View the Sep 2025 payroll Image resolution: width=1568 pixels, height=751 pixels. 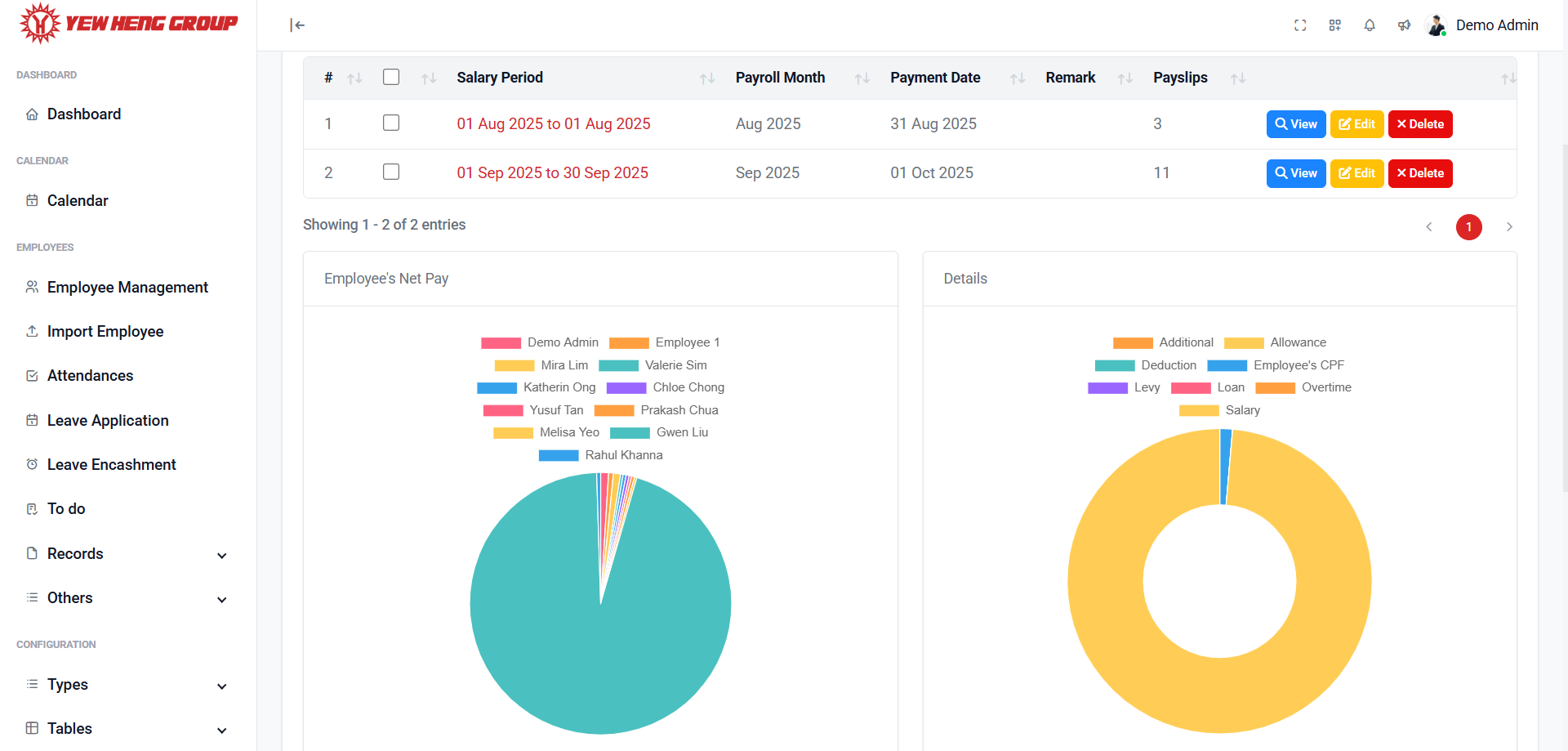(x=1295, y=173)
